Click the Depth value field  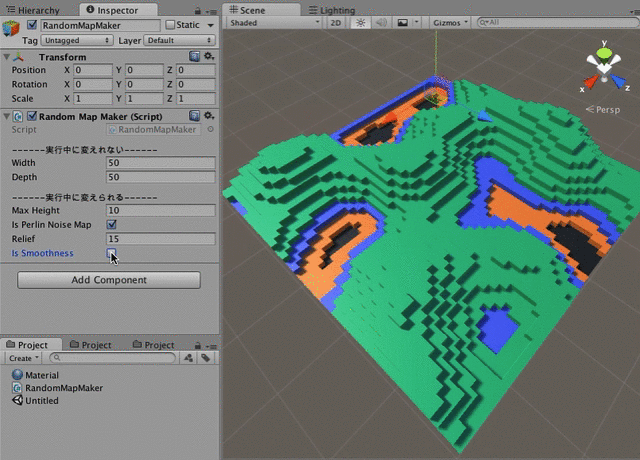160,177
